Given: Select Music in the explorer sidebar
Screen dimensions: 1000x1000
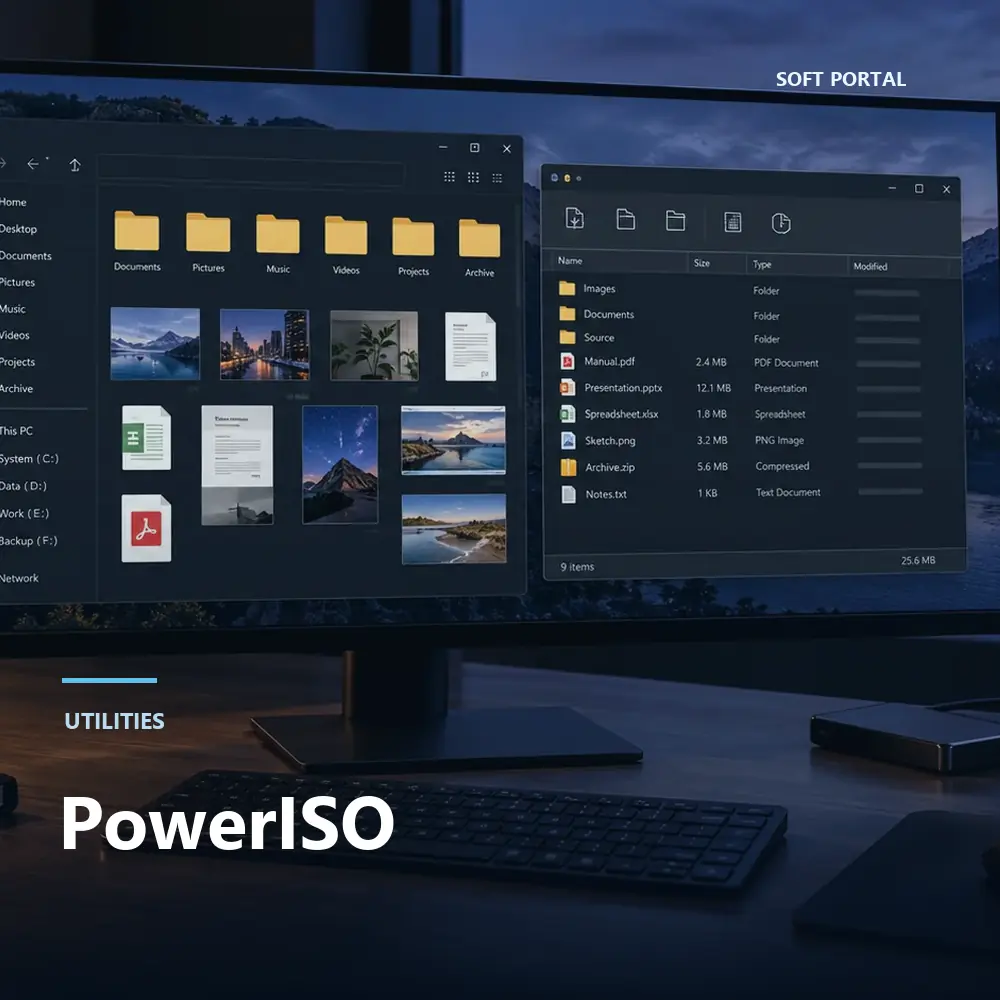Looking at the screenshot, I should [x=13, y=309].
